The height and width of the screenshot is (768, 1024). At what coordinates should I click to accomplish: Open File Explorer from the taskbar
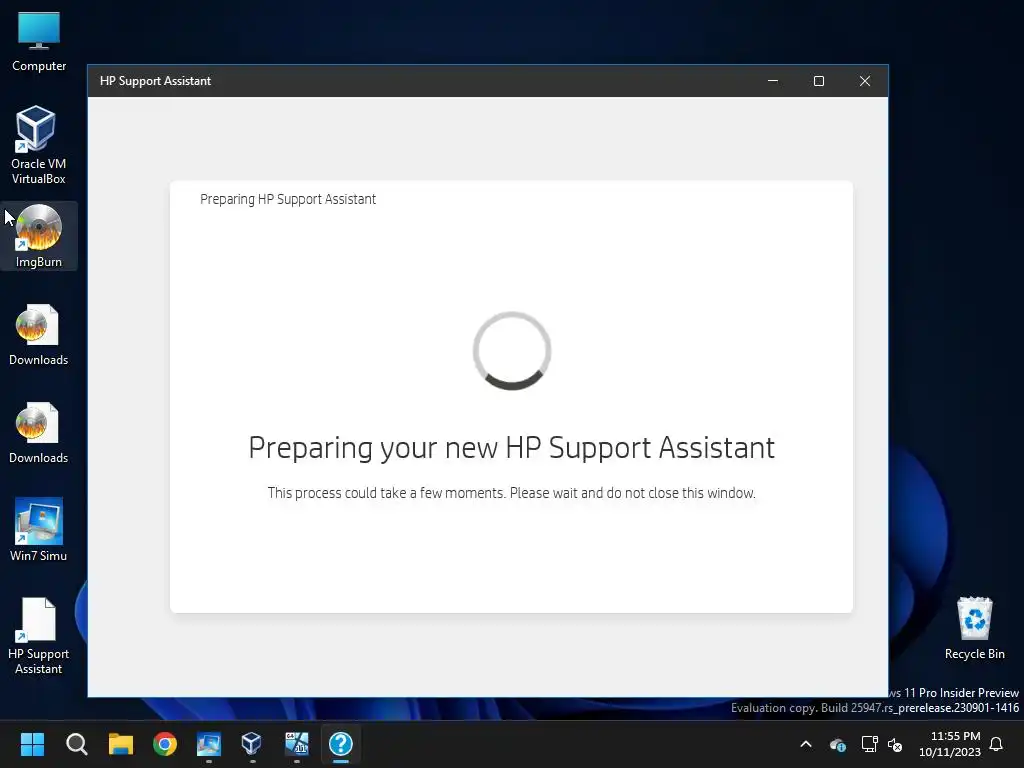pyautogui.click(x=121, y=744)
